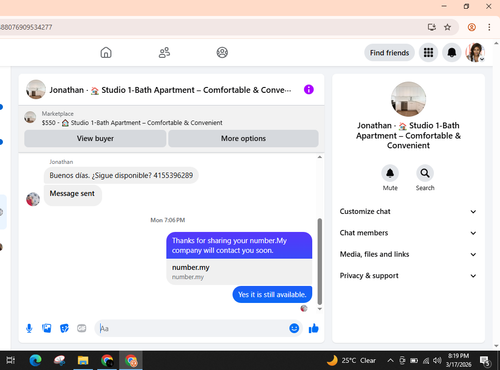The image size is (500, 370).
Task: Mute this conversation with bell icon
Action: (390, 173)
